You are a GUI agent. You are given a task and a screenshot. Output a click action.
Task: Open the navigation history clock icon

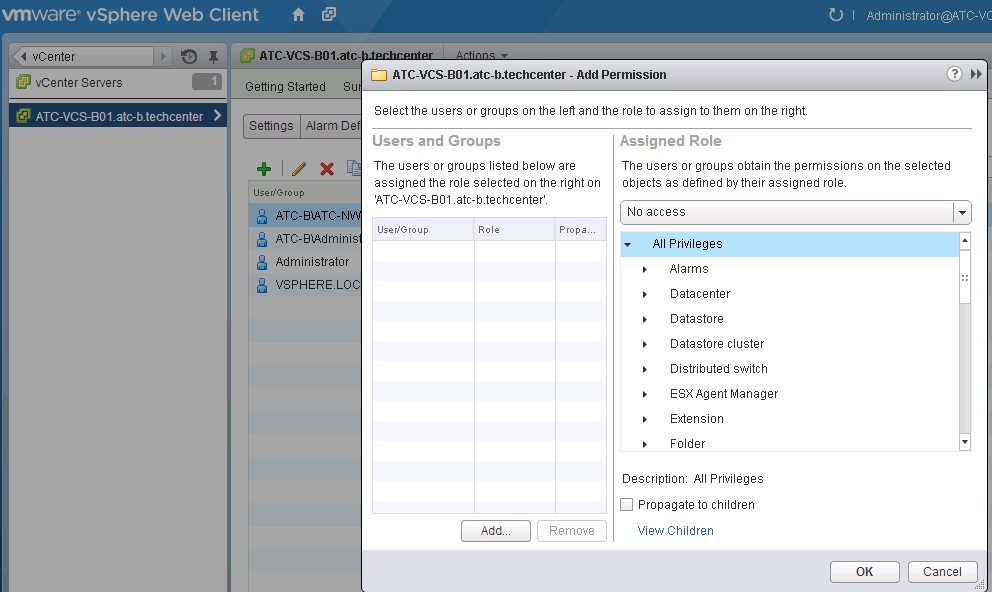(189, 57)
